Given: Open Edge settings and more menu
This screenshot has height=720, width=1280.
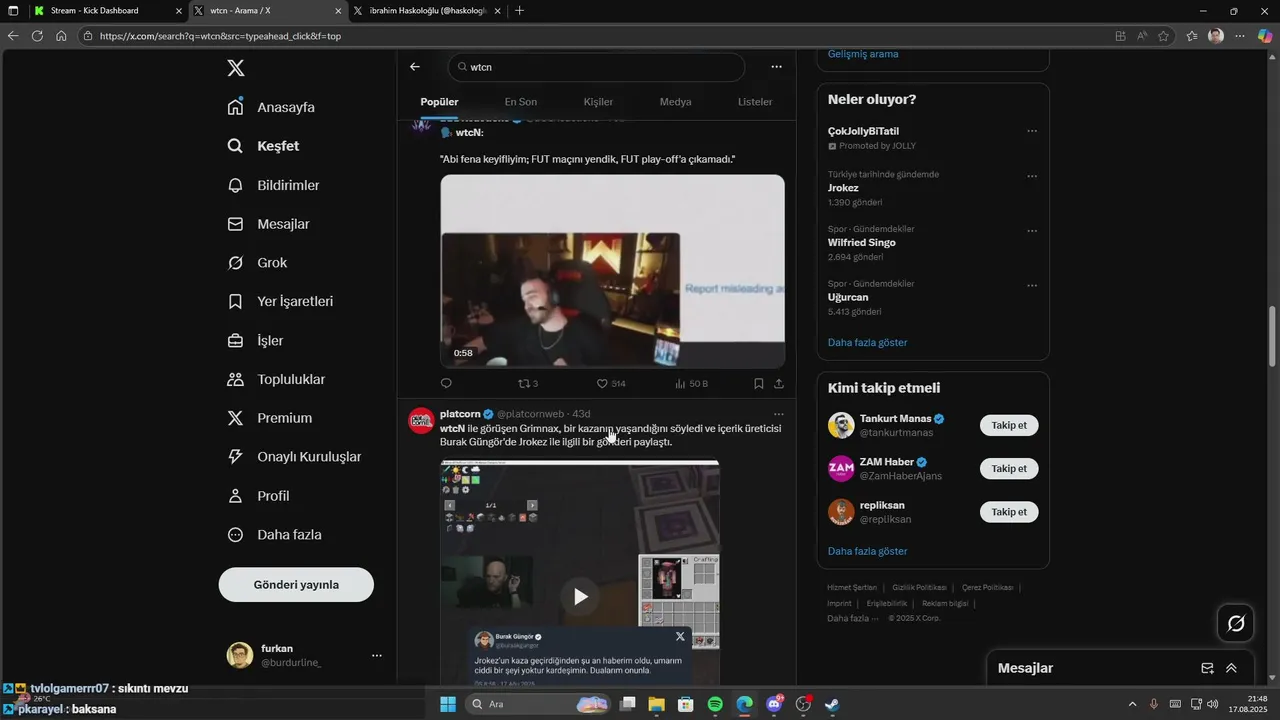Looking at the screenshot, I should 1240,35.
